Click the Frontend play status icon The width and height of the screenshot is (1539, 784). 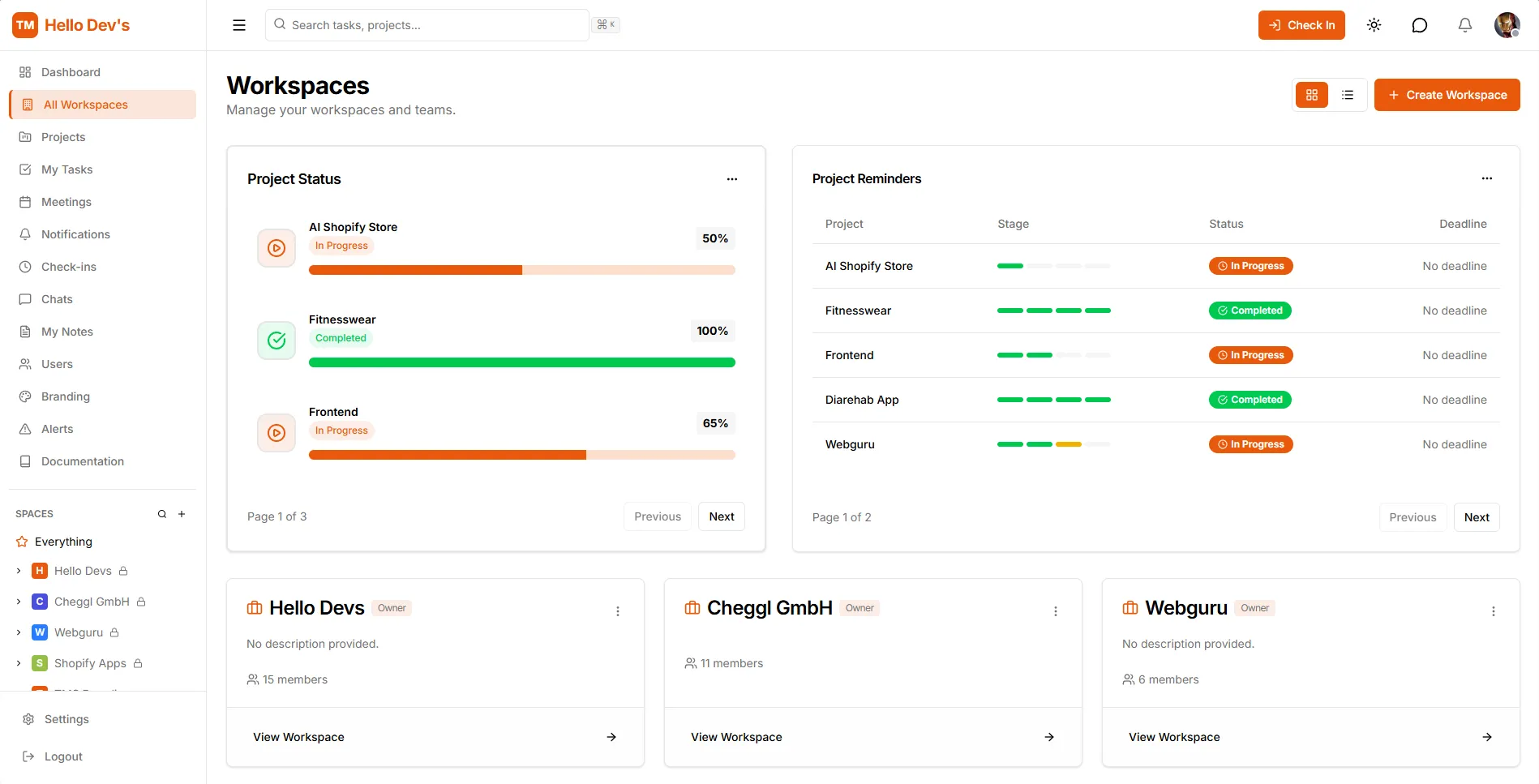coord(277,433)
